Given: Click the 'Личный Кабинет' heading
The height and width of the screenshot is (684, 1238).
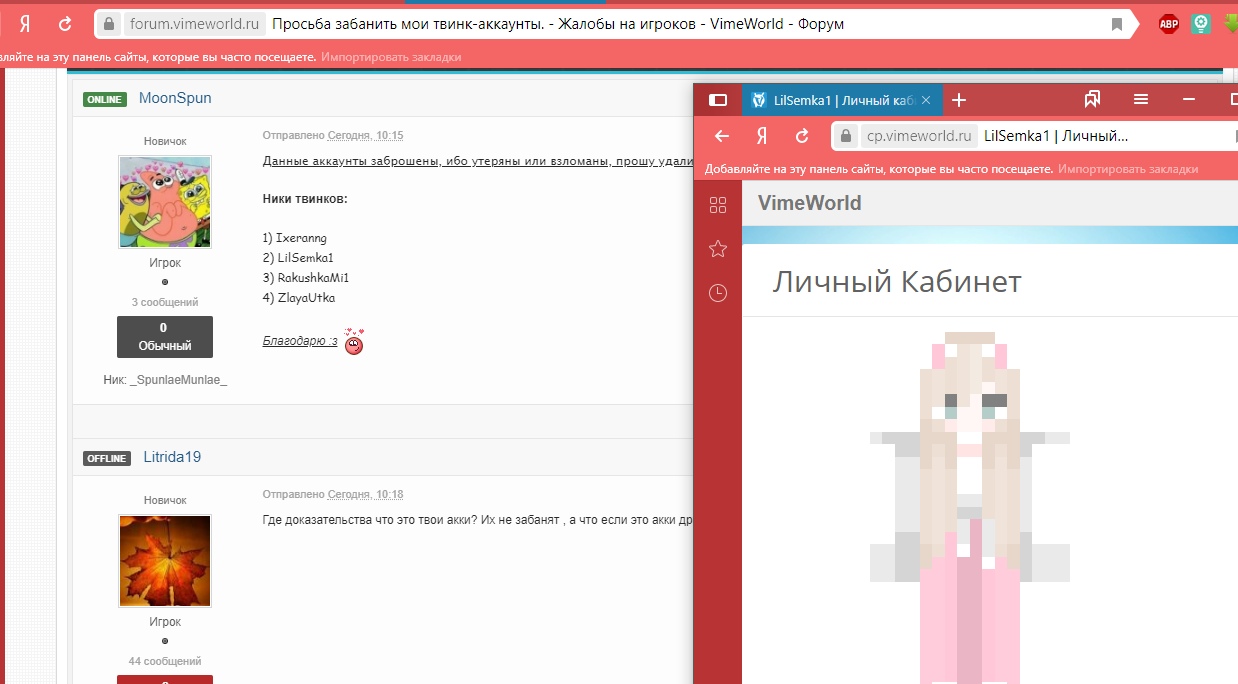Looking at the screenshot, I should pos(896,282).
